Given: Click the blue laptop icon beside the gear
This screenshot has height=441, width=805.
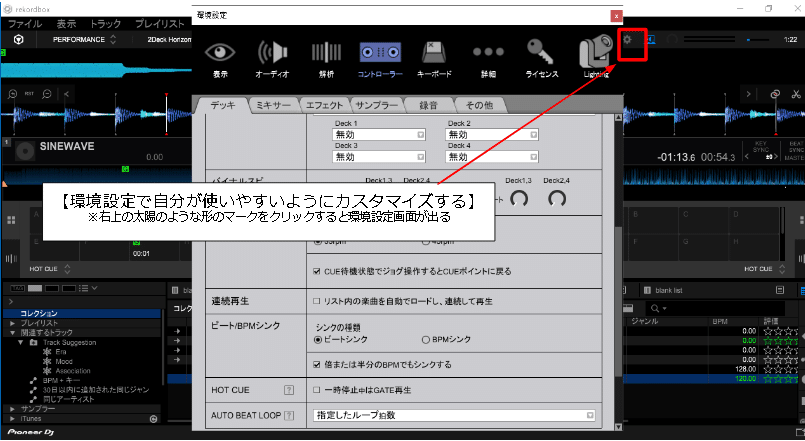Looking at the screenshot, I should (650, 40).
